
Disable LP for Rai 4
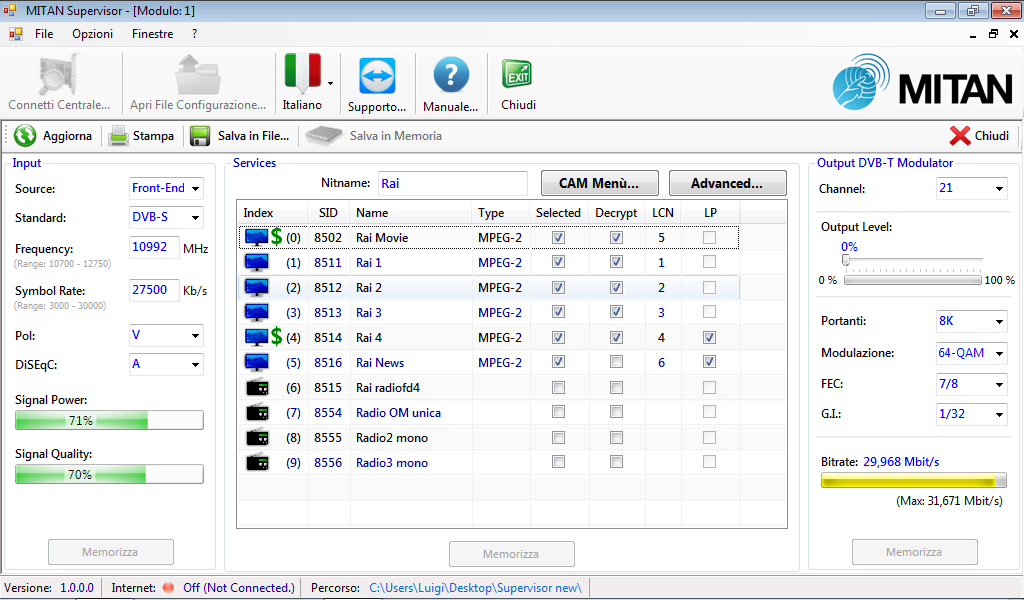(709, 338)
